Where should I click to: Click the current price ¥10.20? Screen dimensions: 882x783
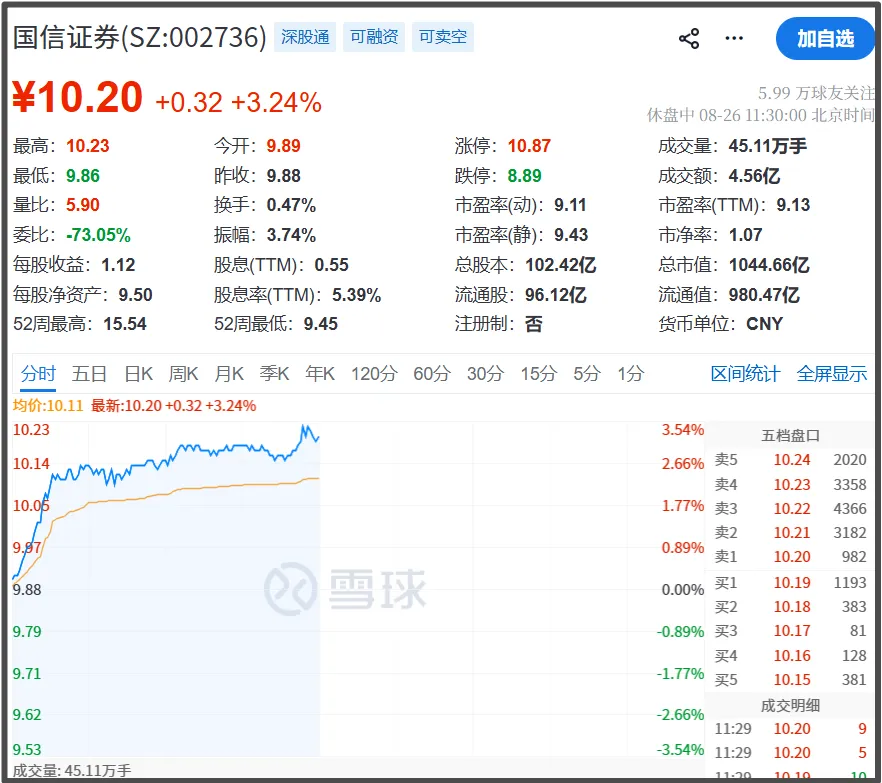click(78, 97)
